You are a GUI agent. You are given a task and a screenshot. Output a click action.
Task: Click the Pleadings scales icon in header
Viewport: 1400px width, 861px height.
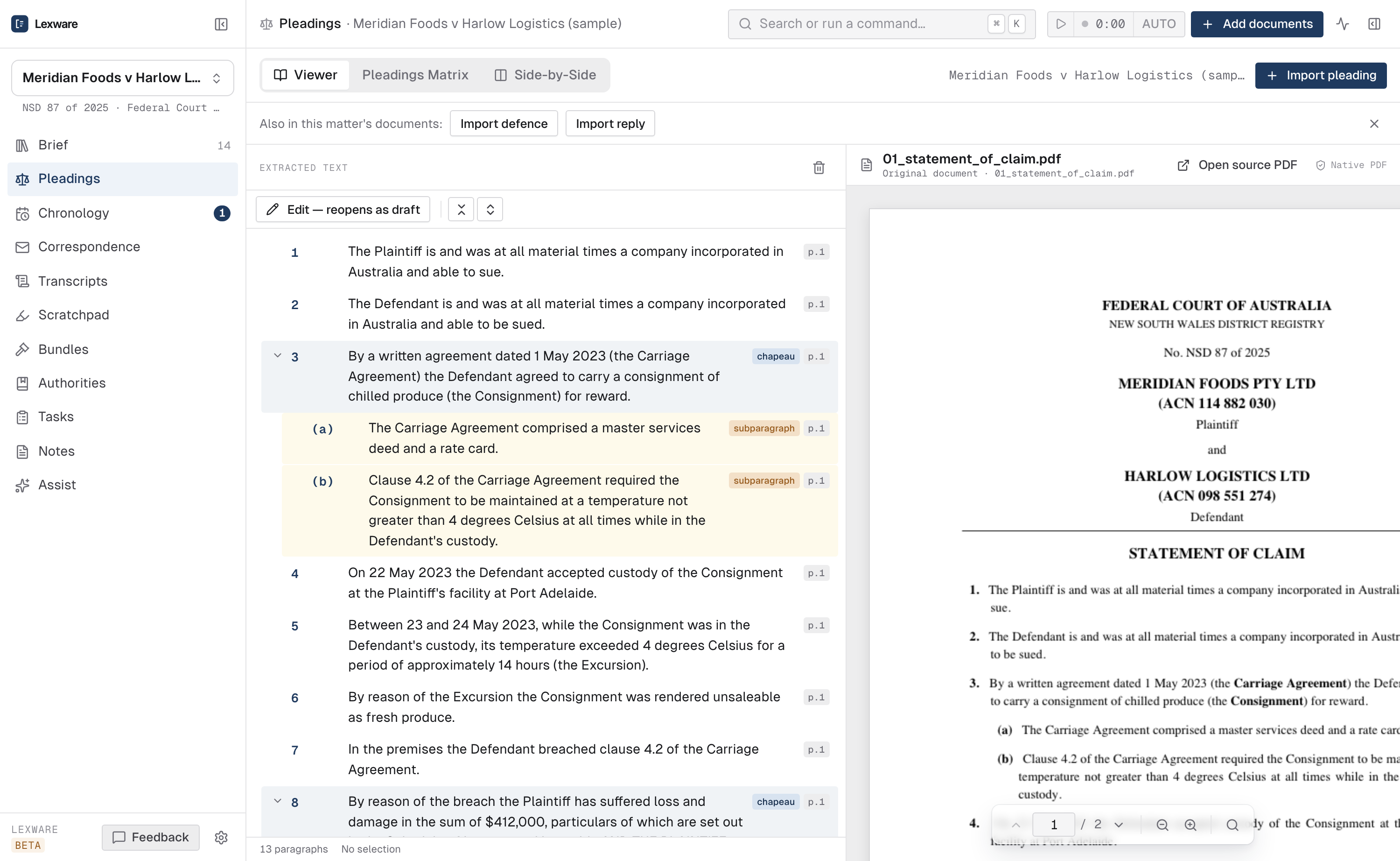266,24
